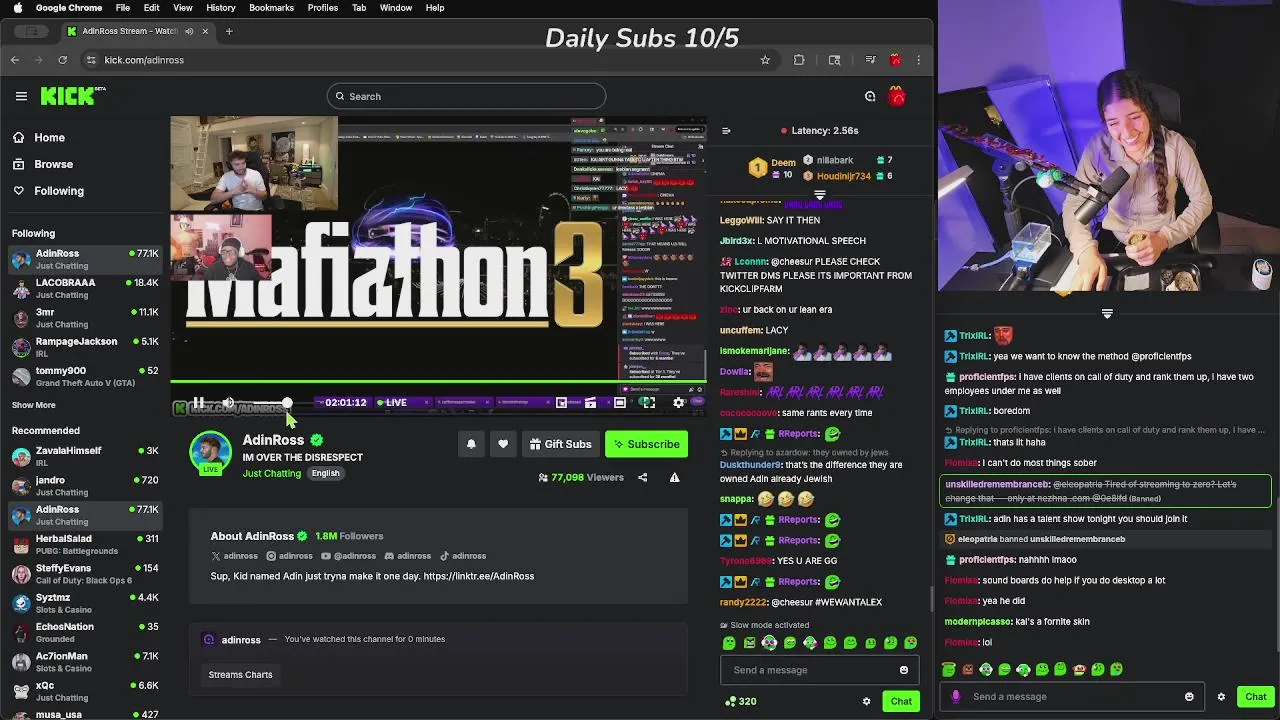Open the History menu in menu bar
This screenshot has width=1280, height=720.
point(221,8)
